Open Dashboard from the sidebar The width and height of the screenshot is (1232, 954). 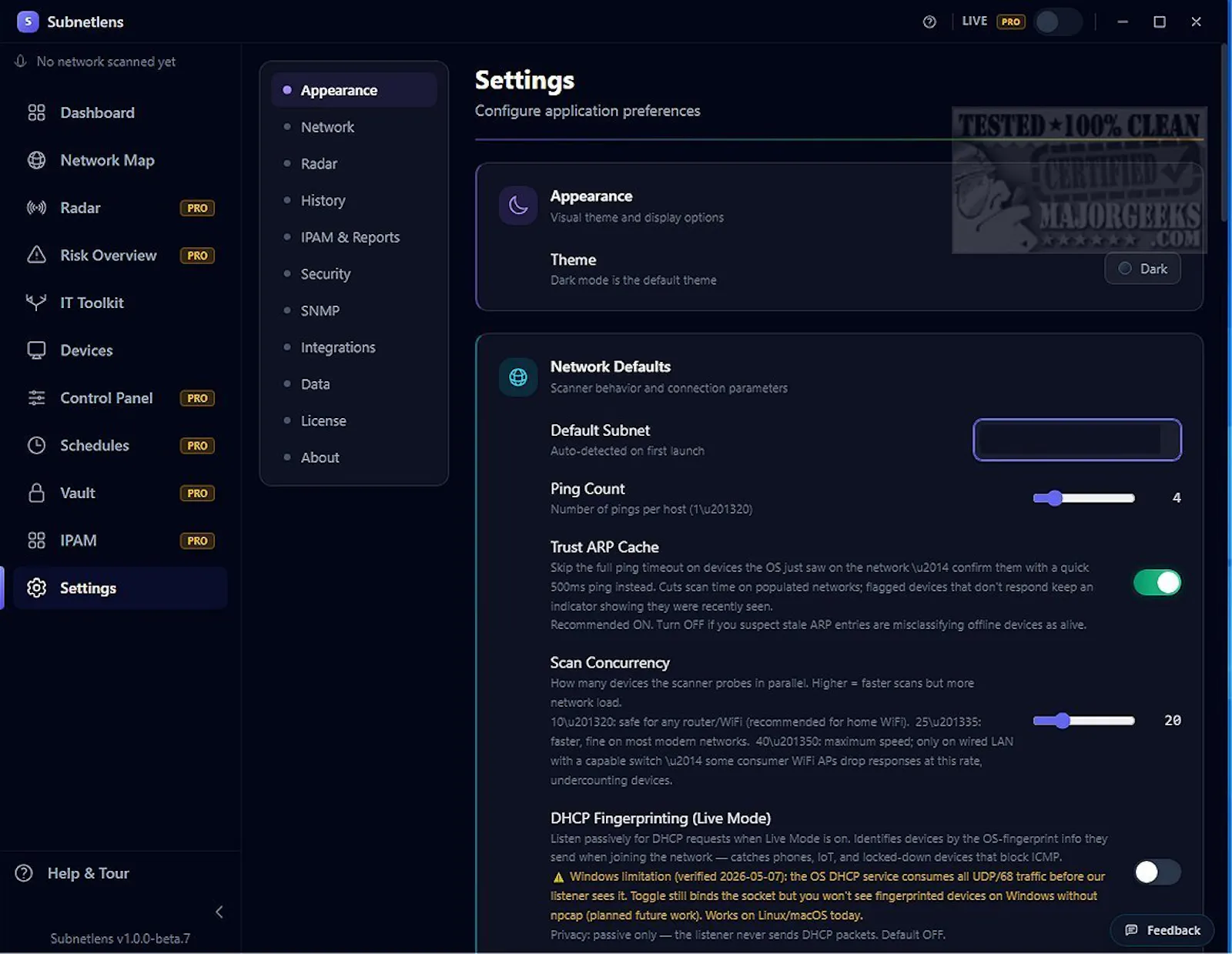click(x=121, y=112)
